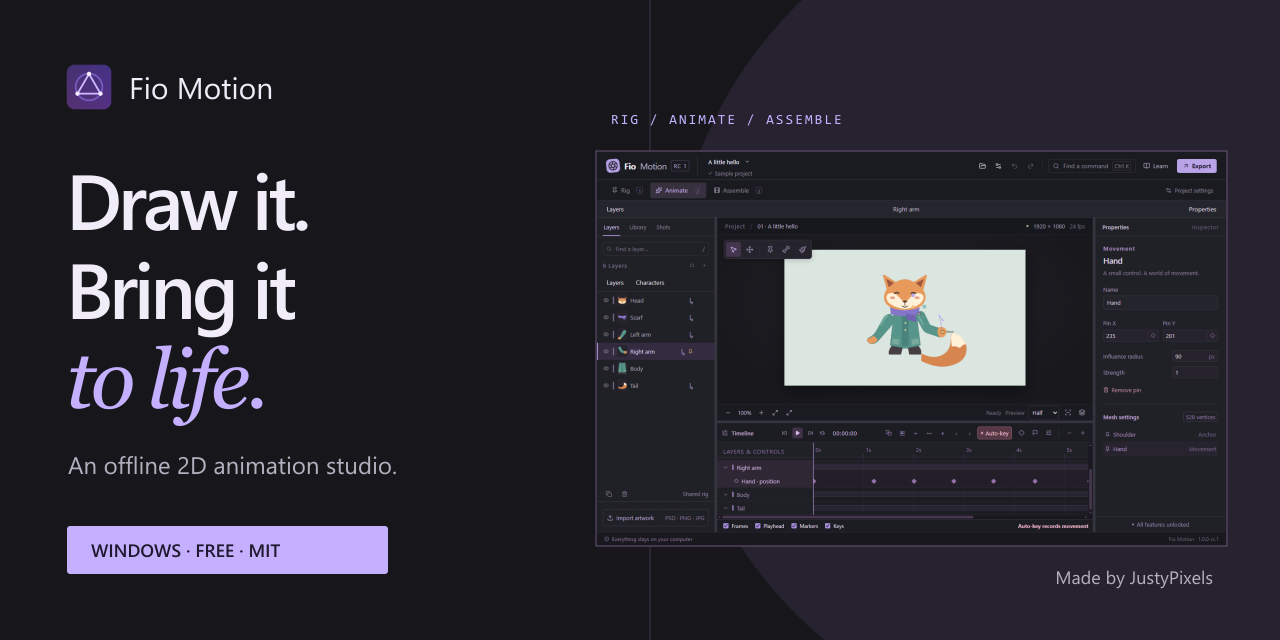
Task: Hide the Scarf layer with its eye icon
Action: pyautogui.click(x=606, y=317)
